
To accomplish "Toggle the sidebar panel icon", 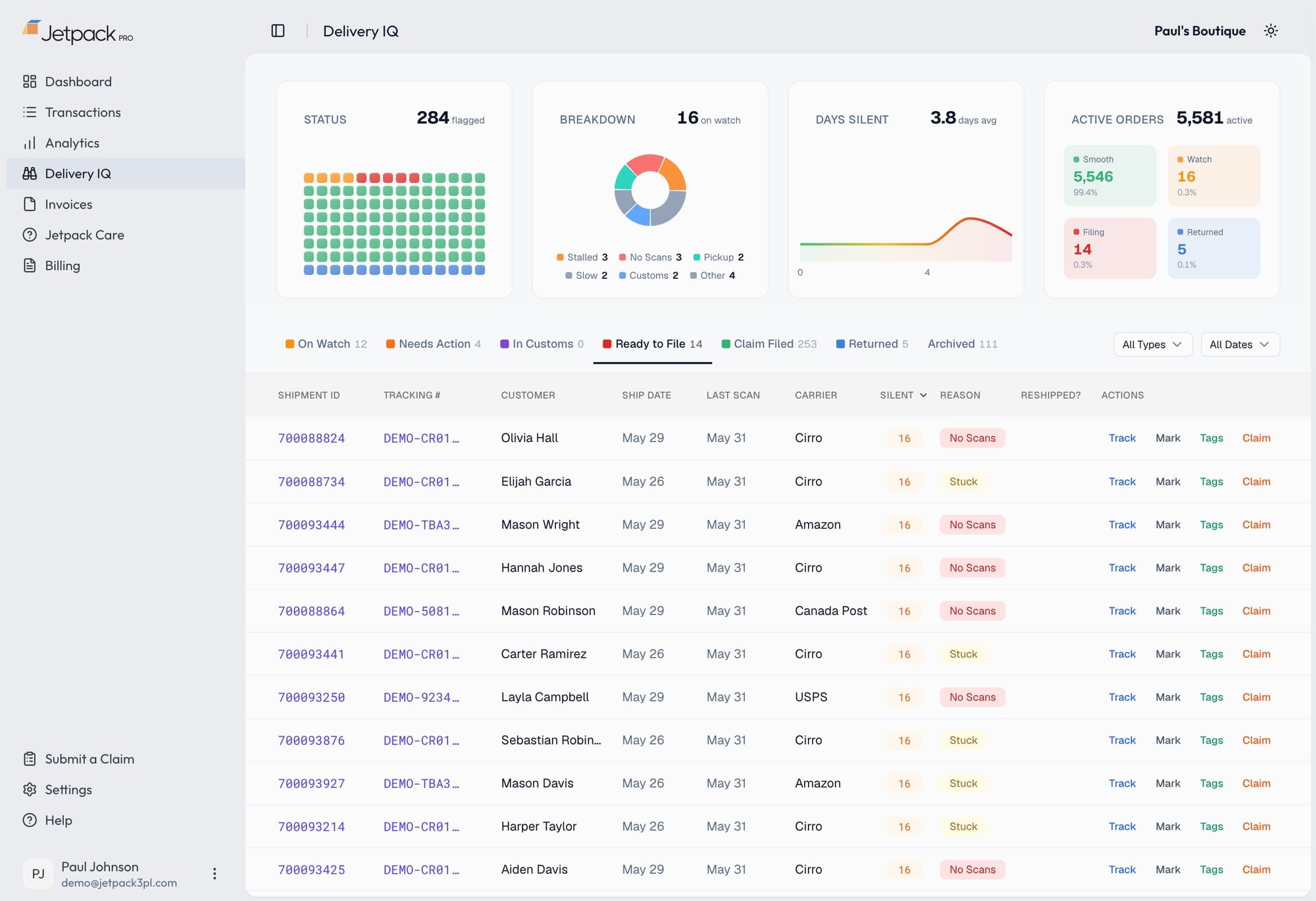I will (278, 31).
